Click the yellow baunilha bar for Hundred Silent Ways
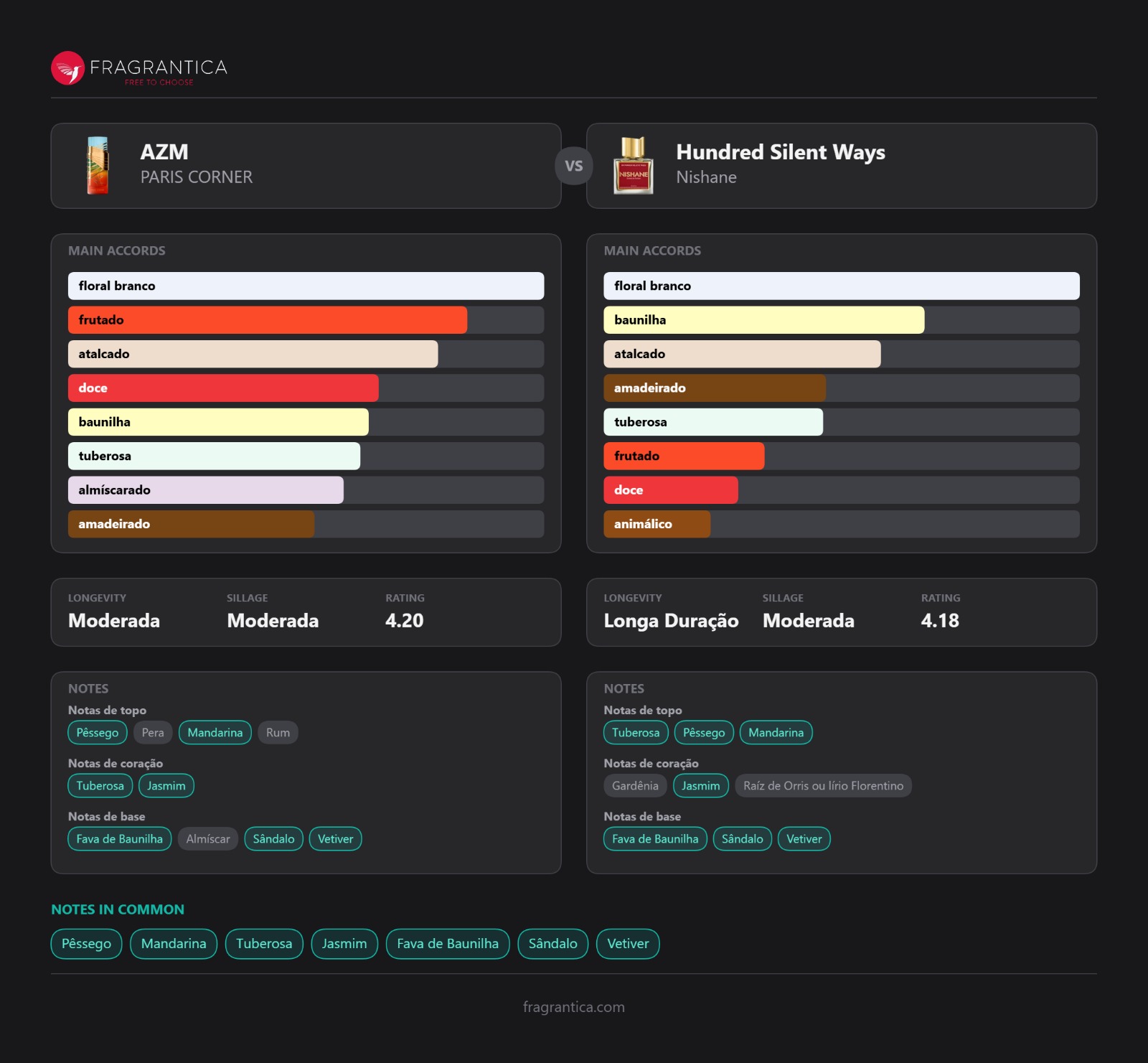The width and height of the screenshot is (1148, 1063). coord(763,320)
